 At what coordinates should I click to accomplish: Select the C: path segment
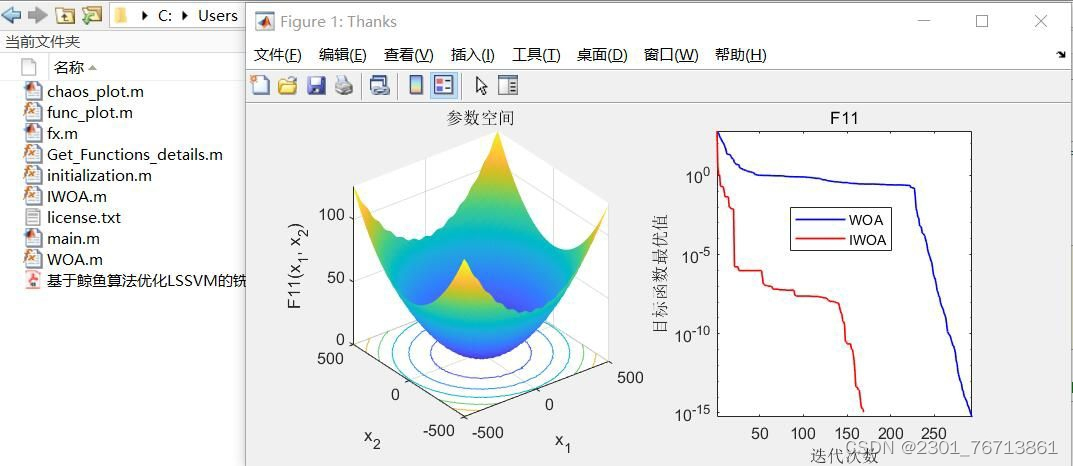[x=165, y=16]
